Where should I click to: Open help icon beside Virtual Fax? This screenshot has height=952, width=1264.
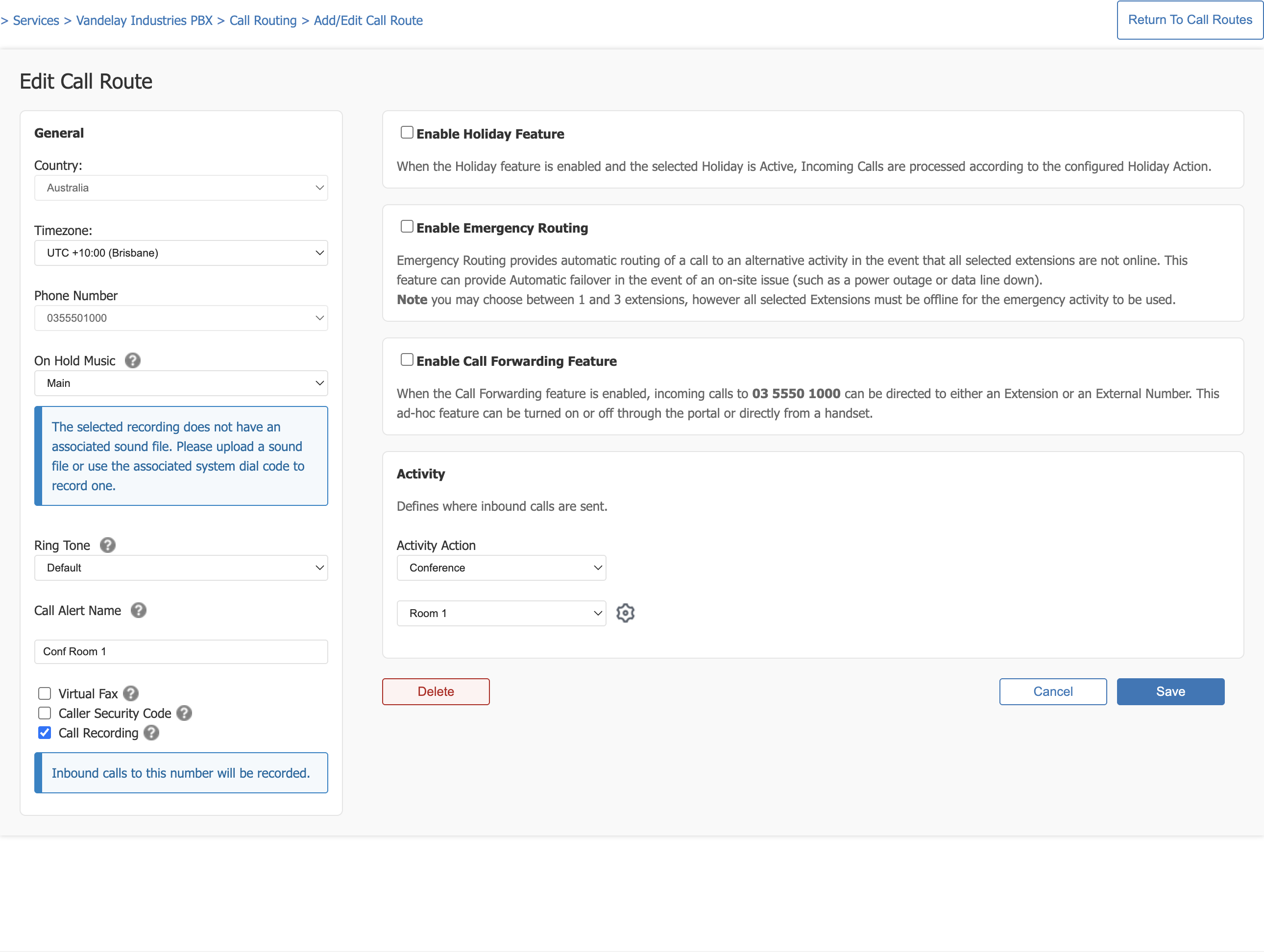coord(131,693)
